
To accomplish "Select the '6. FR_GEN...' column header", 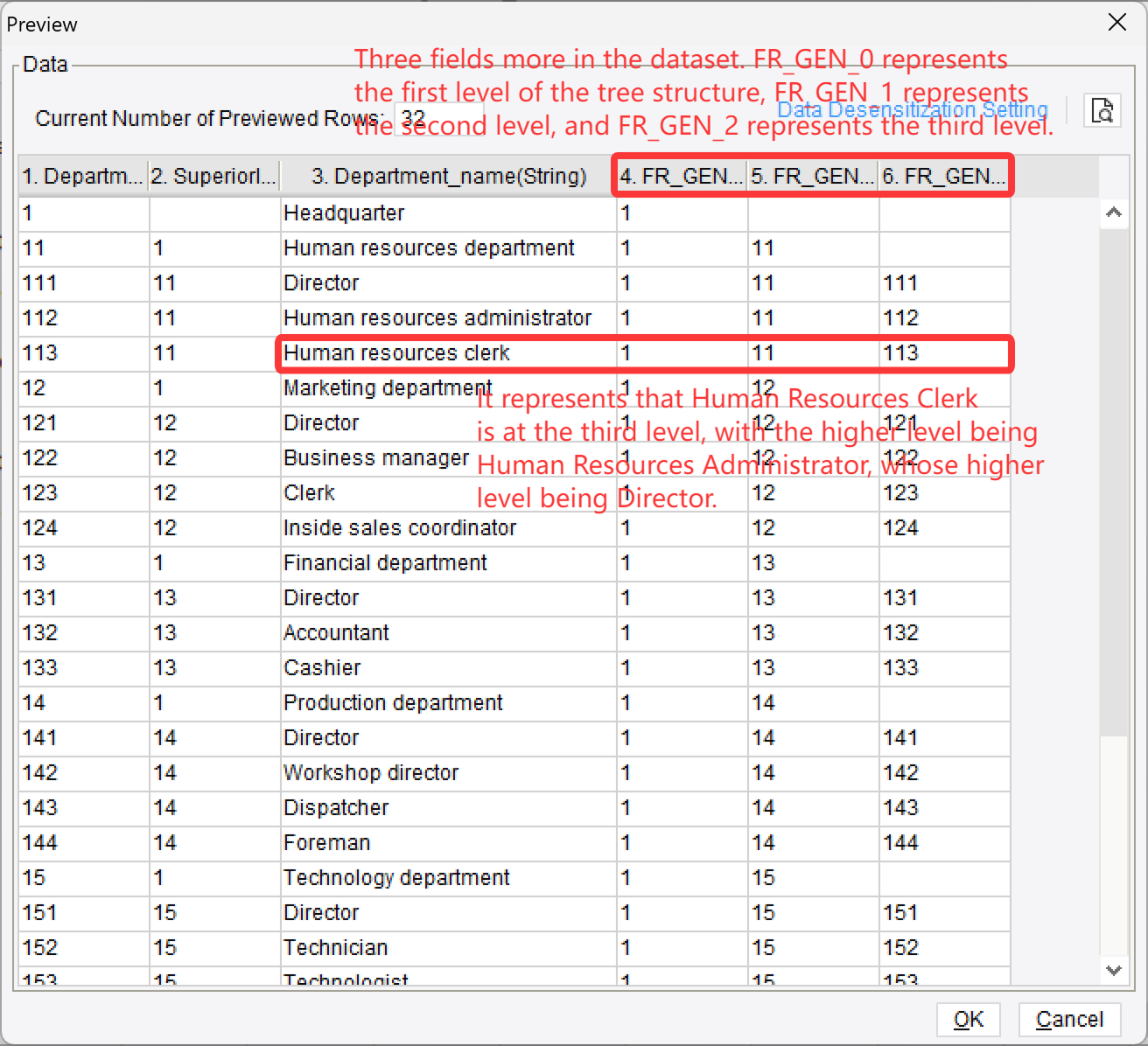I will (944, 177).
